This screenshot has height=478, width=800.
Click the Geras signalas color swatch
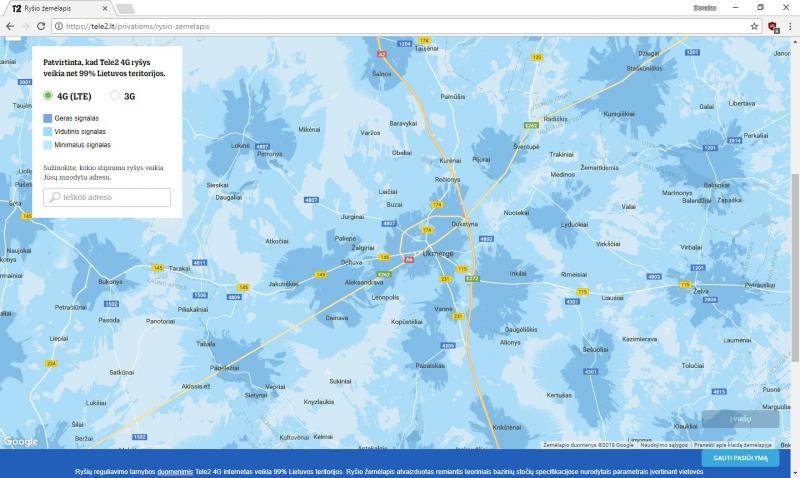click(47, 118)
